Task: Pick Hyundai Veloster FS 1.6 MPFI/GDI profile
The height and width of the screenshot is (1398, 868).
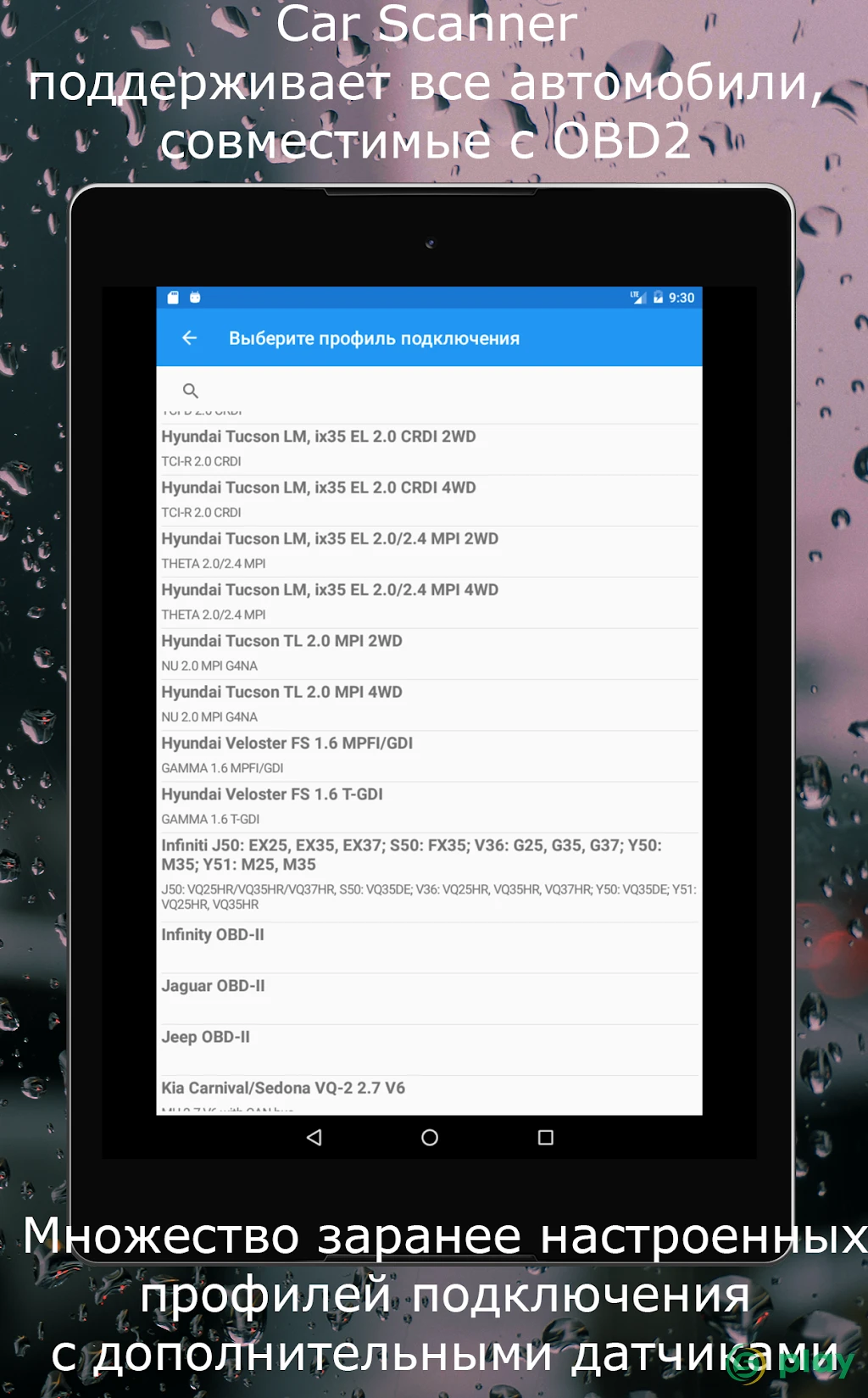Action: pyautogui.click(x=429, y=755)
